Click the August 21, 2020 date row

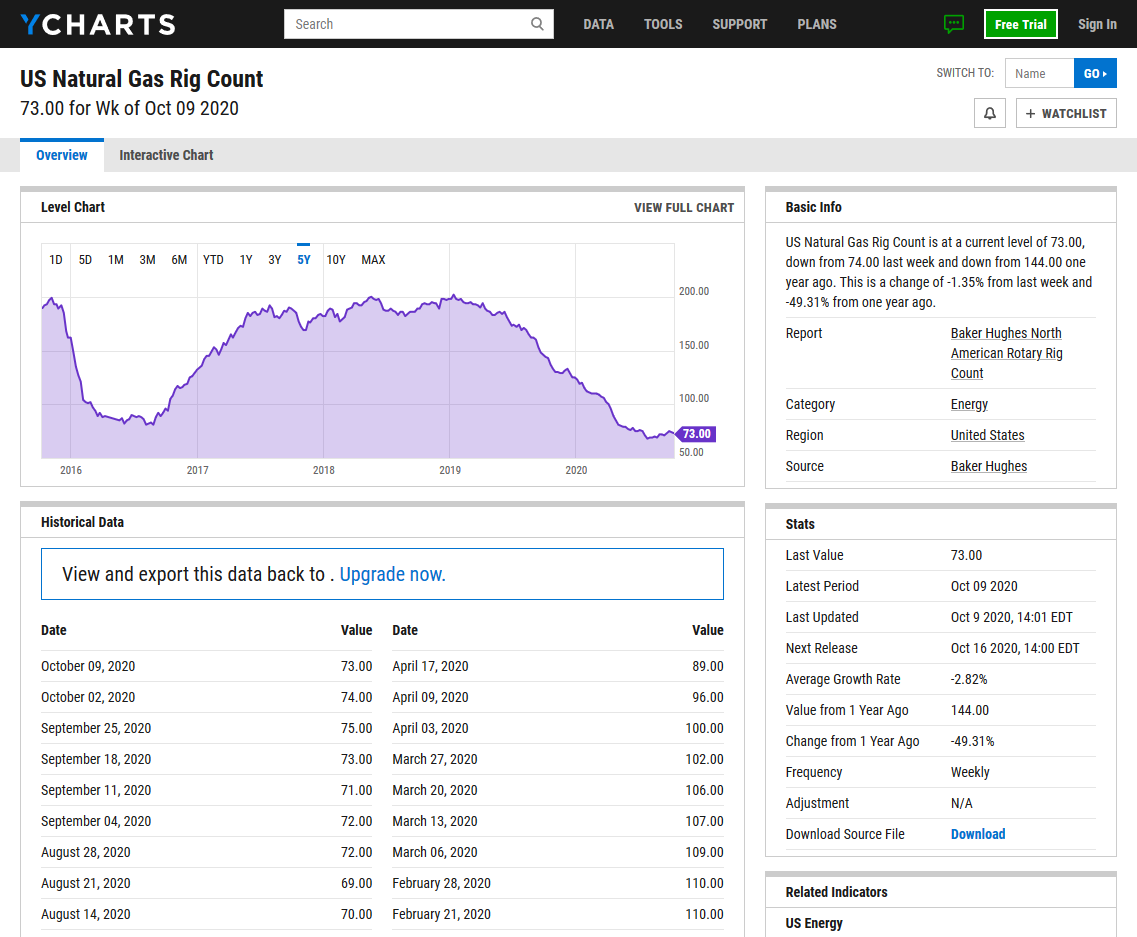click(x=207, y=883)
